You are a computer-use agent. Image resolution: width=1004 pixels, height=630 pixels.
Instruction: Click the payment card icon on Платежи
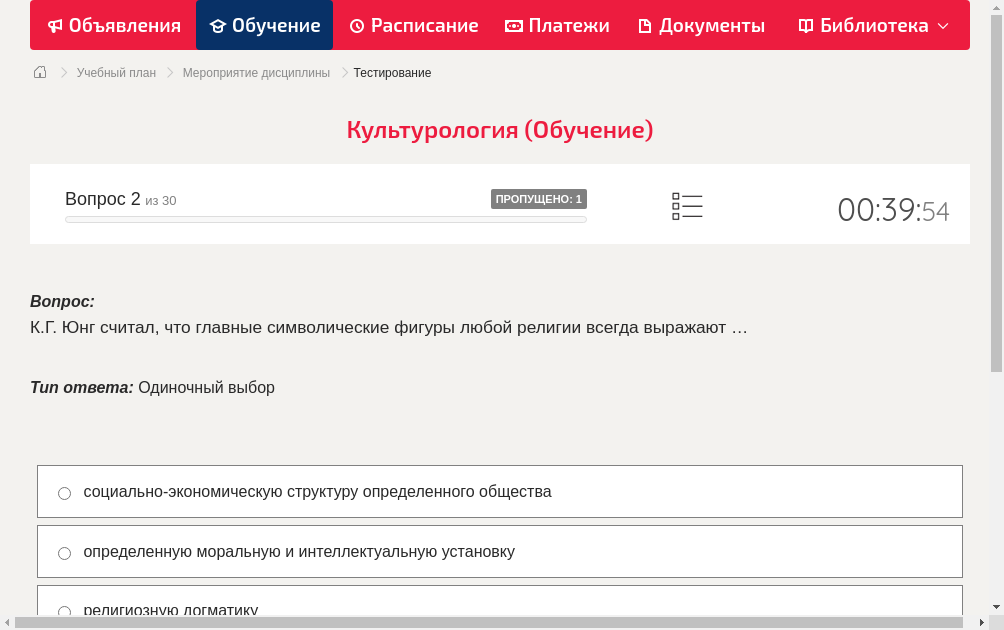pyautogui.click(x=512, y=25)
